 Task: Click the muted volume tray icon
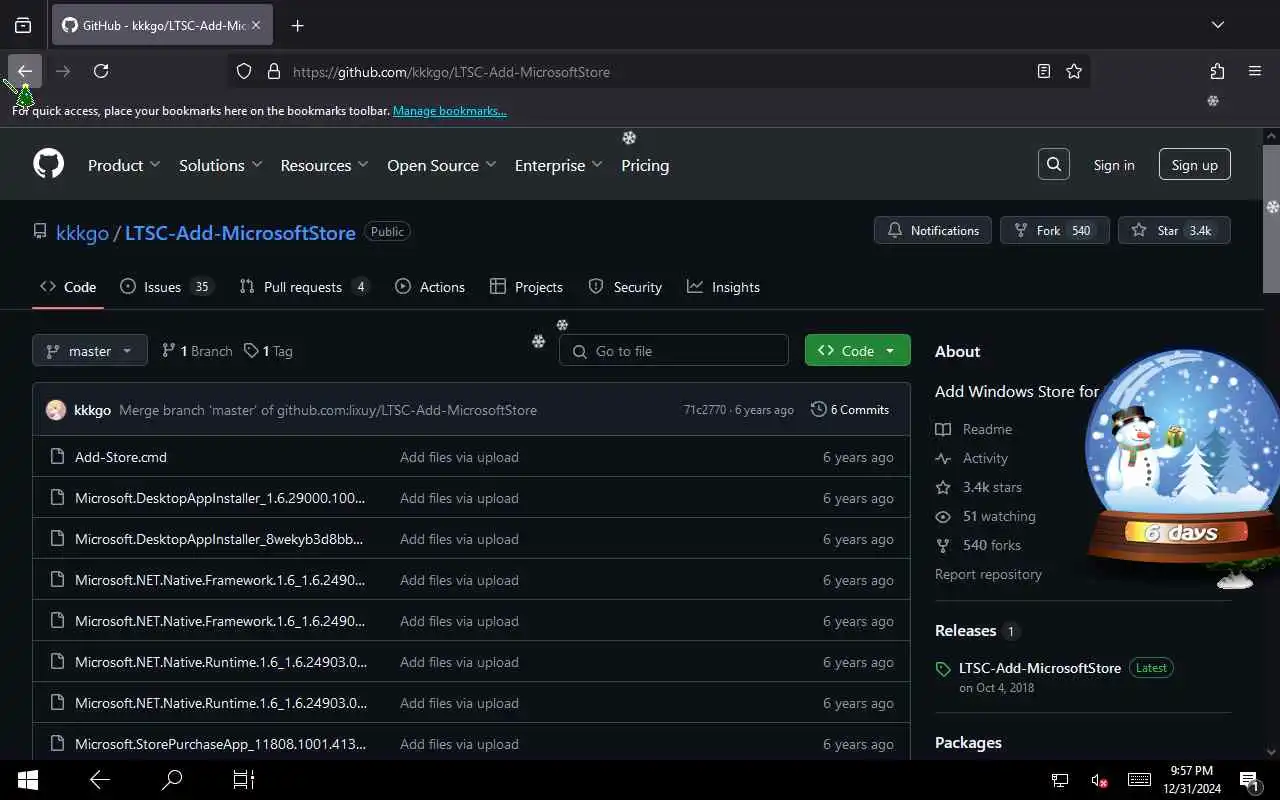(x=1099, y=780)
